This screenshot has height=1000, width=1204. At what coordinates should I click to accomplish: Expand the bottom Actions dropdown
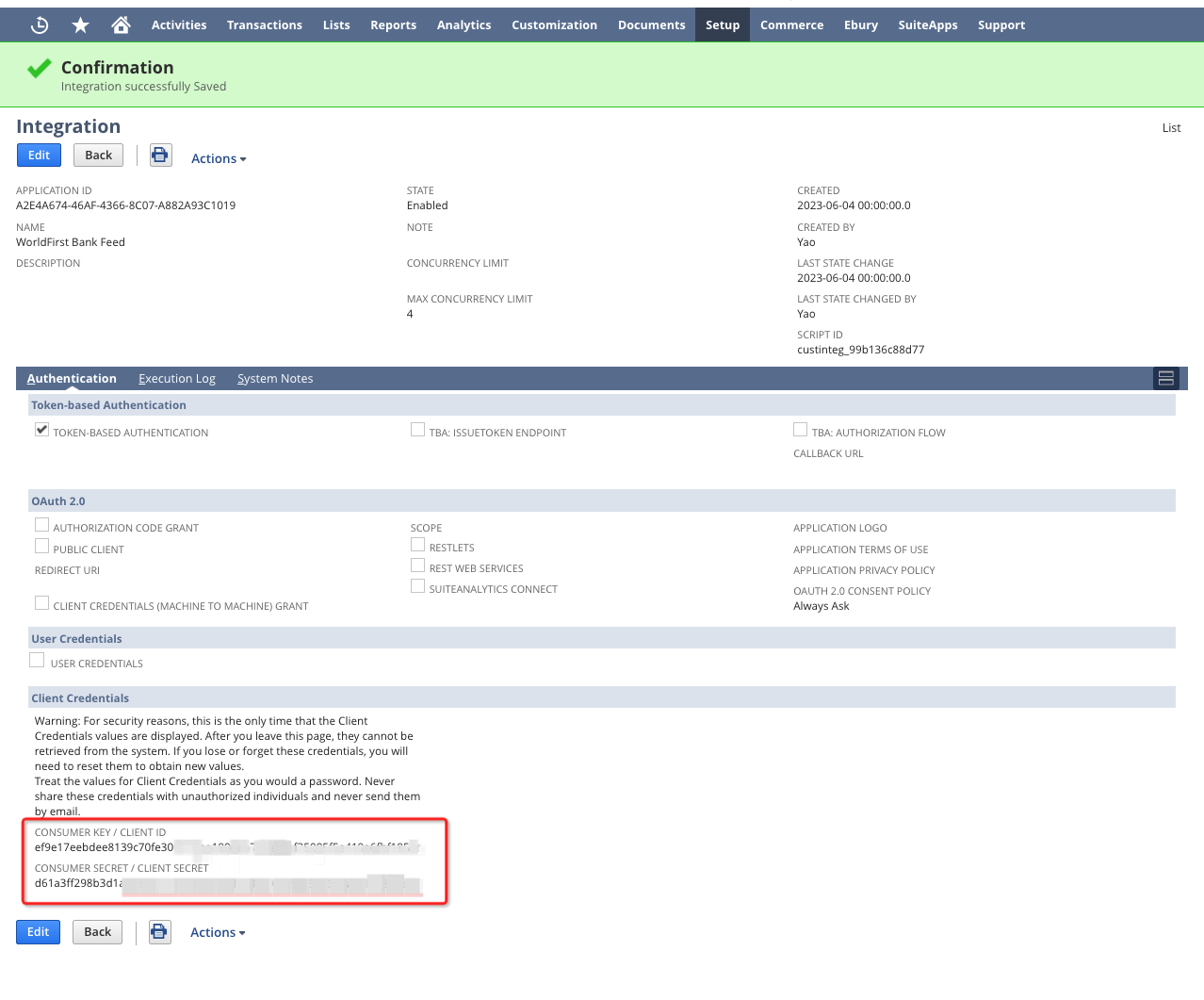tap(218, 933)
